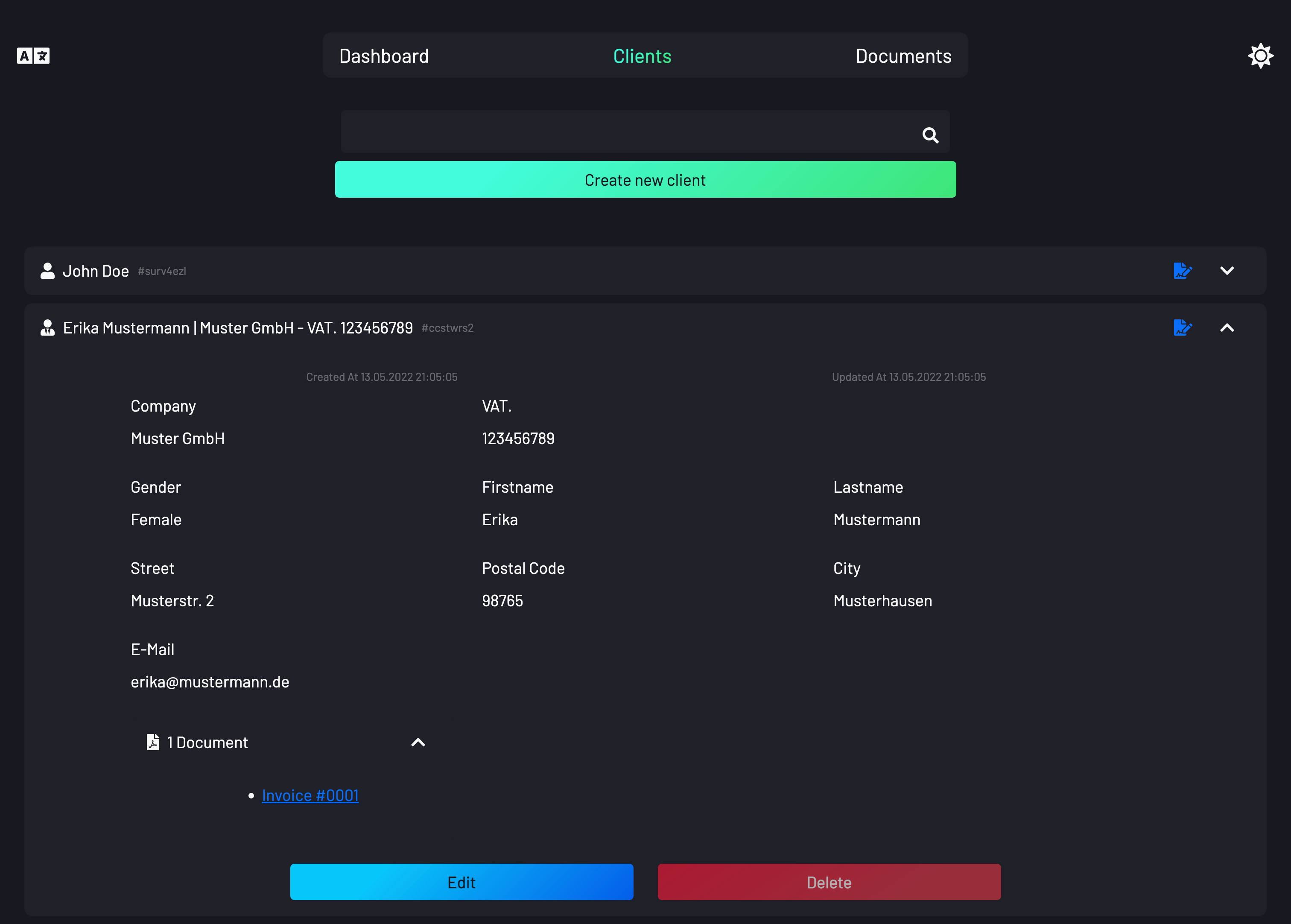
Task: Focus the client search input field
Action: pyautogui.click(x=625, y=132)
